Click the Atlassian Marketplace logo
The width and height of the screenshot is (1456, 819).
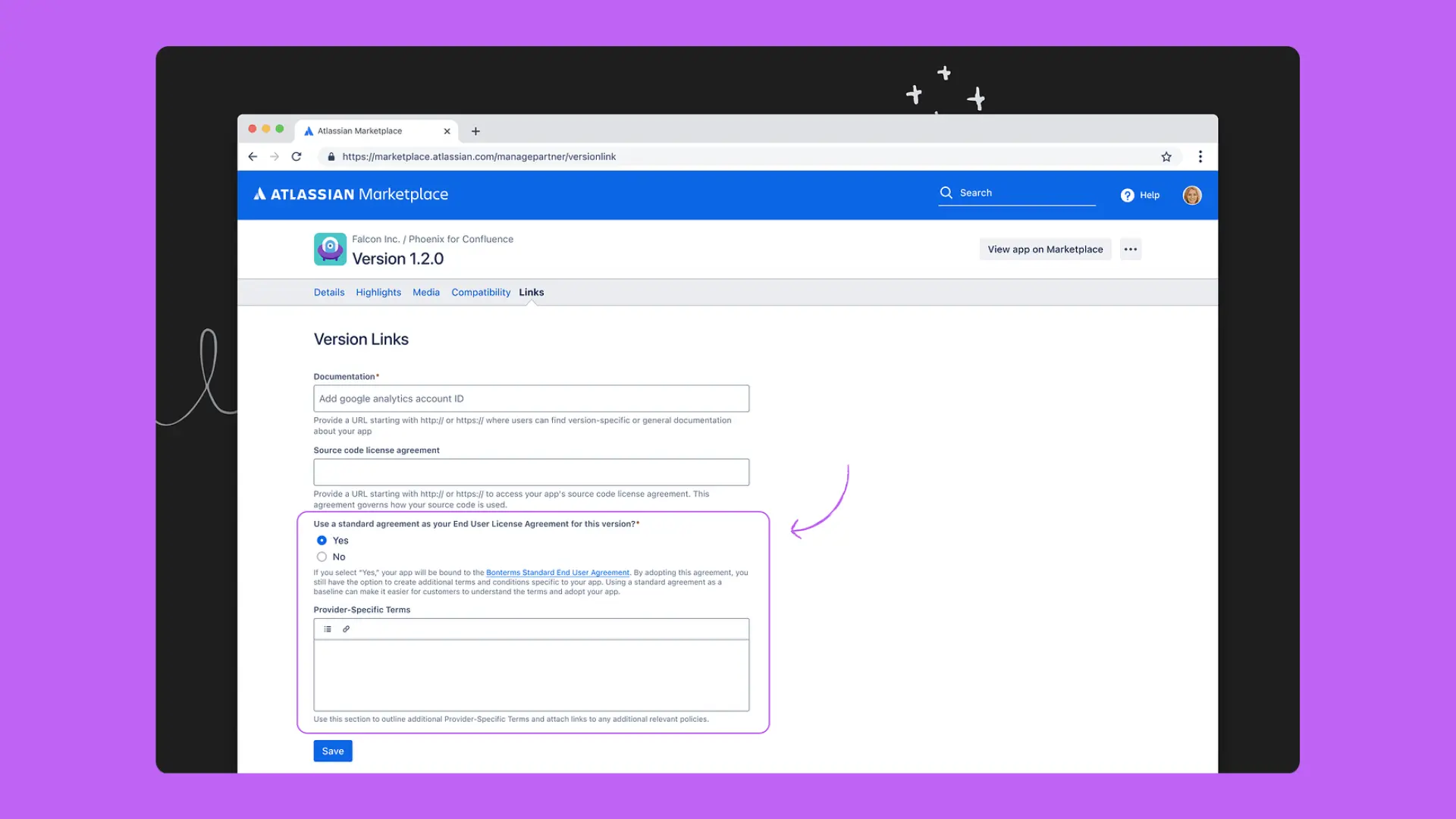point(350,194)
